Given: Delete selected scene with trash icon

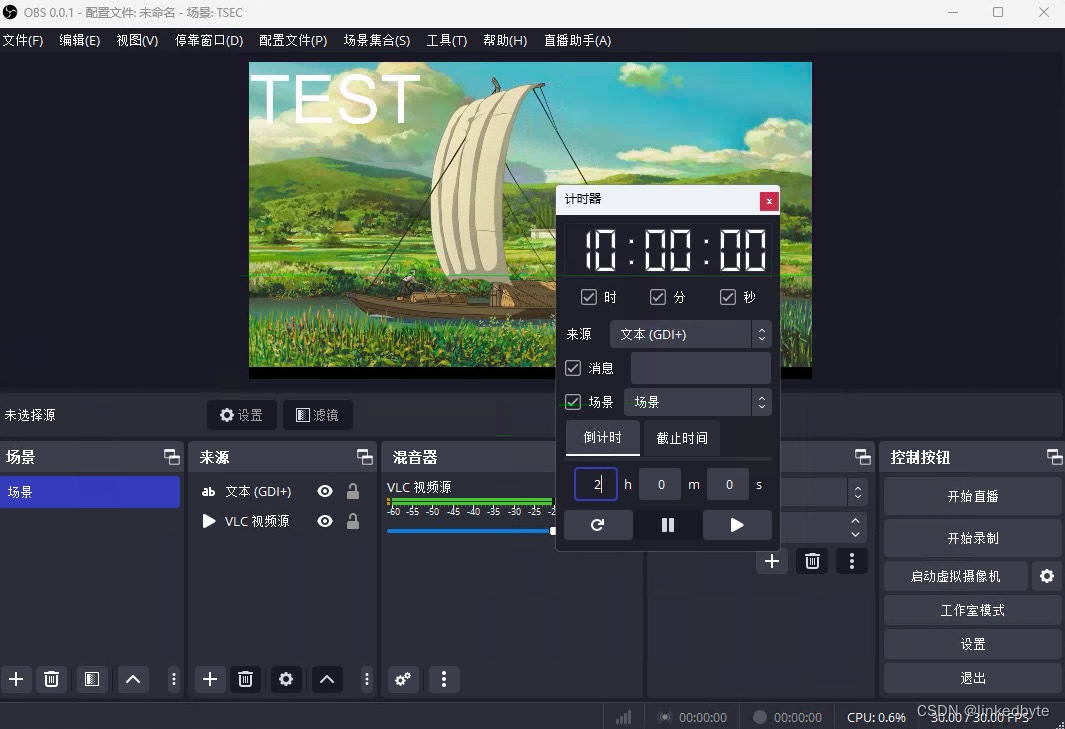Looking at the screenshot, I should tap(52, 679).
